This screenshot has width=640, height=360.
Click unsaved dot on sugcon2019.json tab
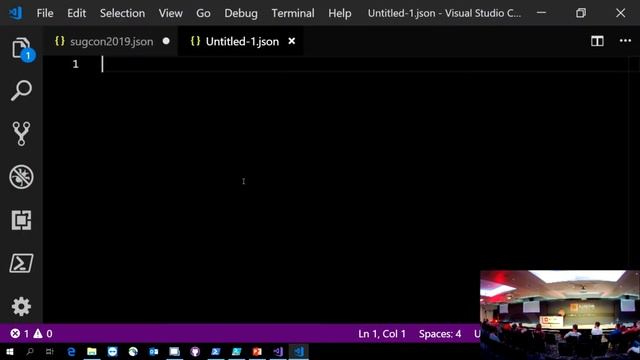tap(166, 41)
